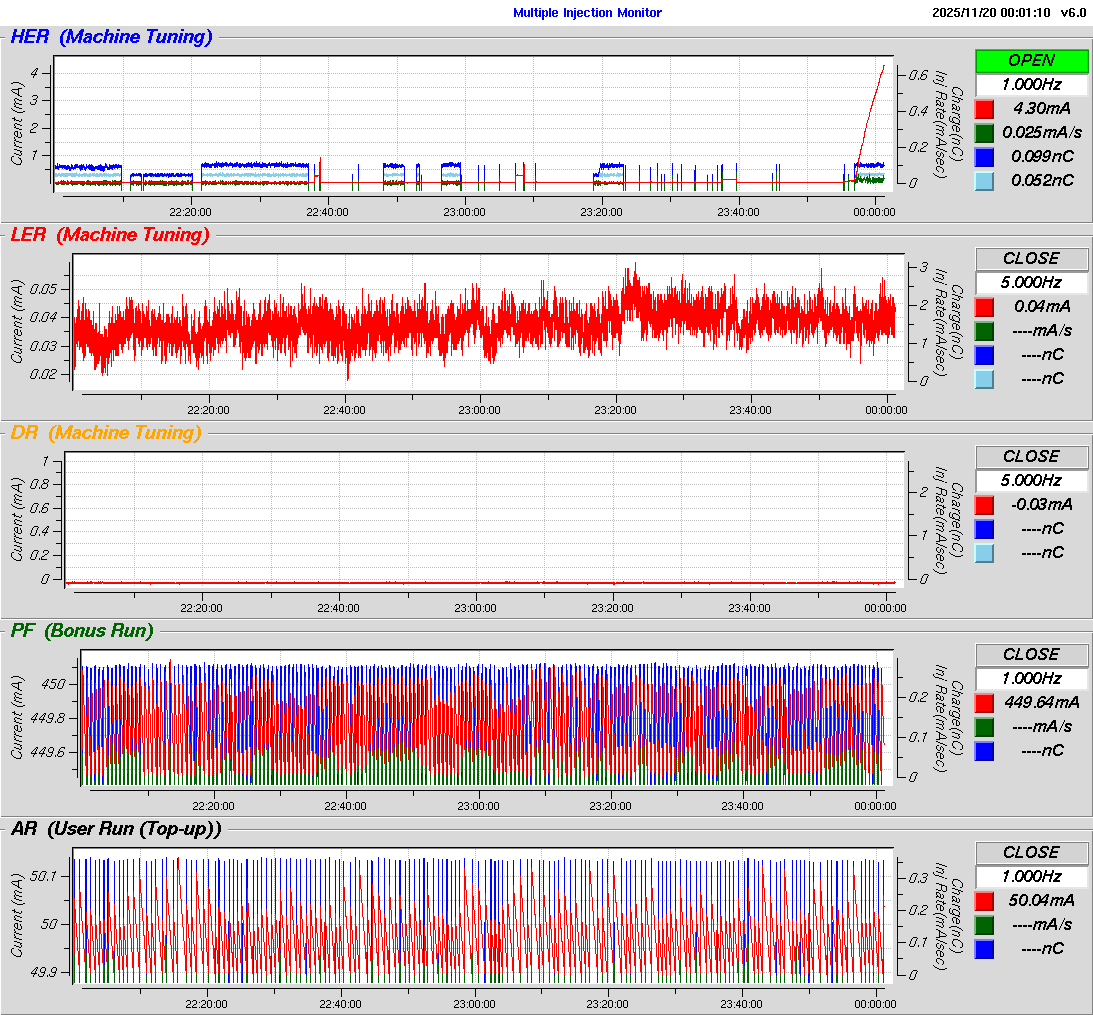Select the HER 1.000Hz repetition rate field
Screen dimensions: 1093x1015
[1031, 84]
